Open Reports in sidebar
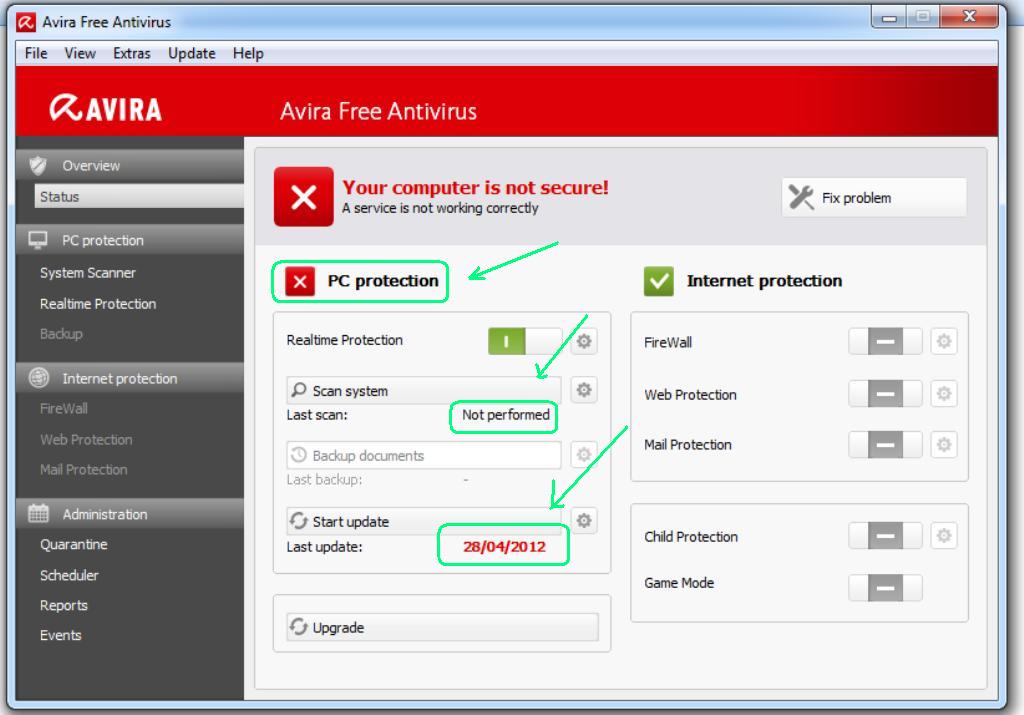Screen dimensions: 1024x715 coord(63,605)
